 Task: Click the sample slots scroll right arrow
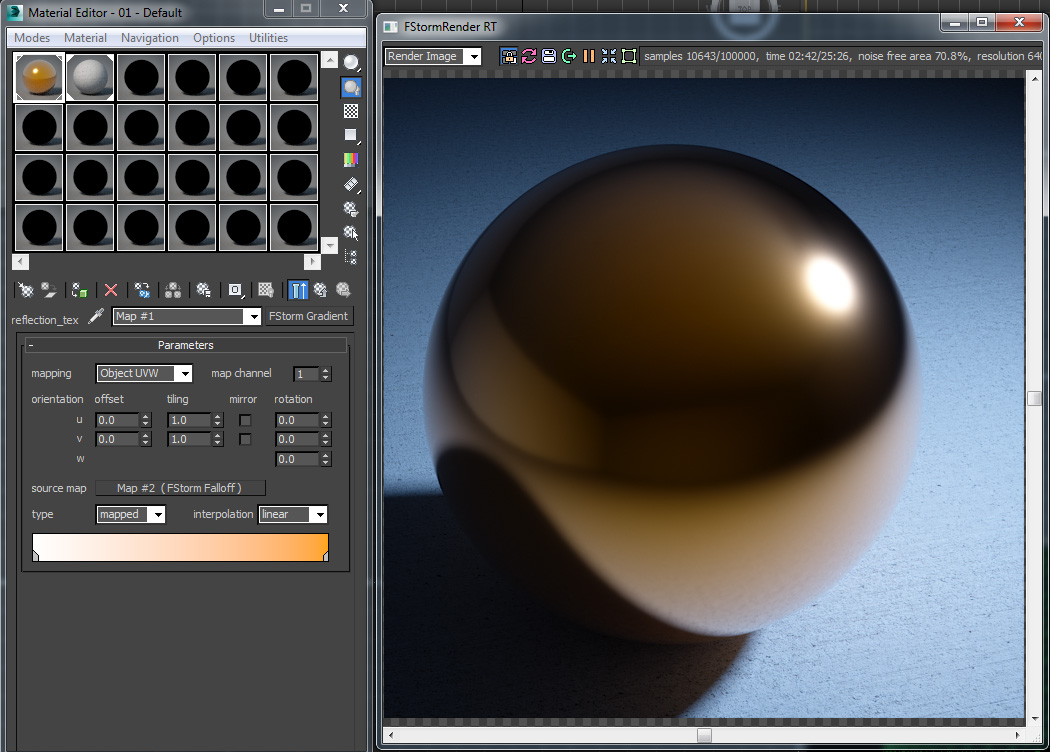click(x=312, y=261)
